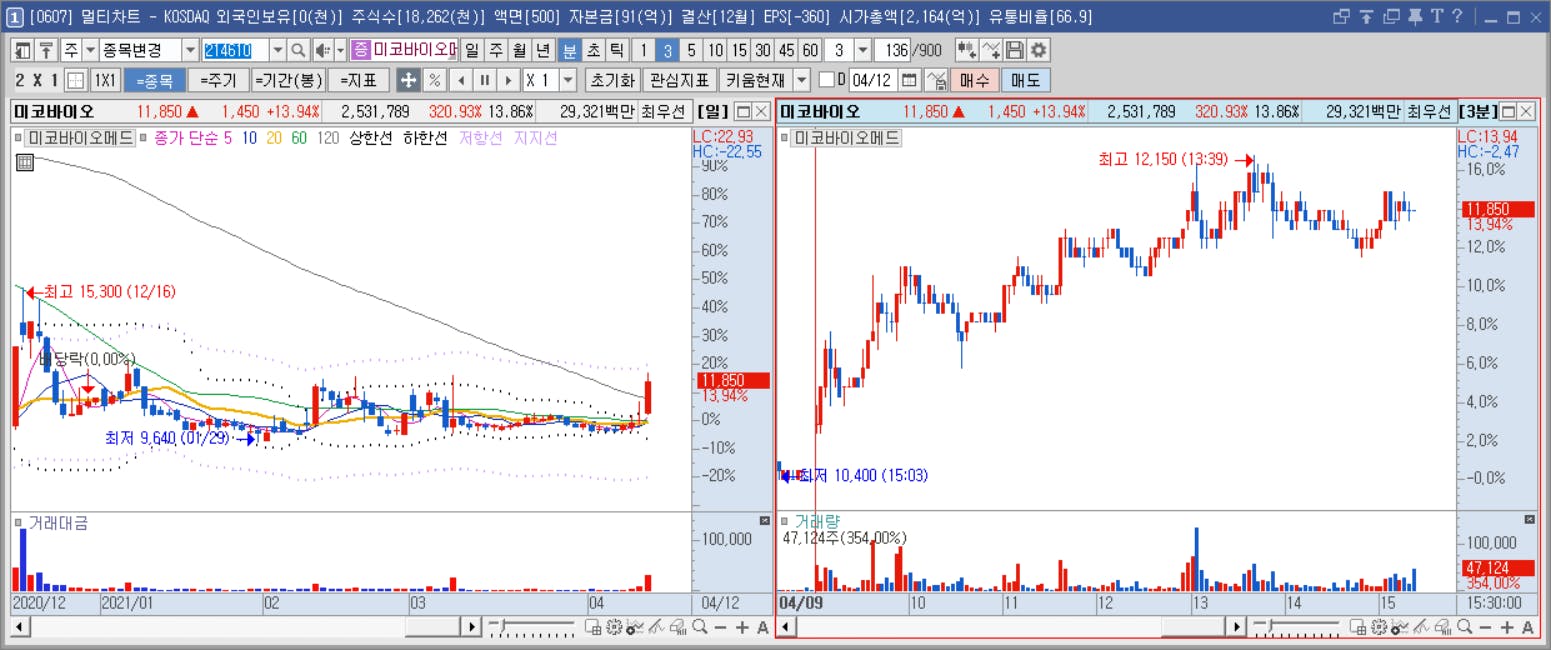Switch to the 일 daily period tab
Screen dimensions: 1551x650
471,50
